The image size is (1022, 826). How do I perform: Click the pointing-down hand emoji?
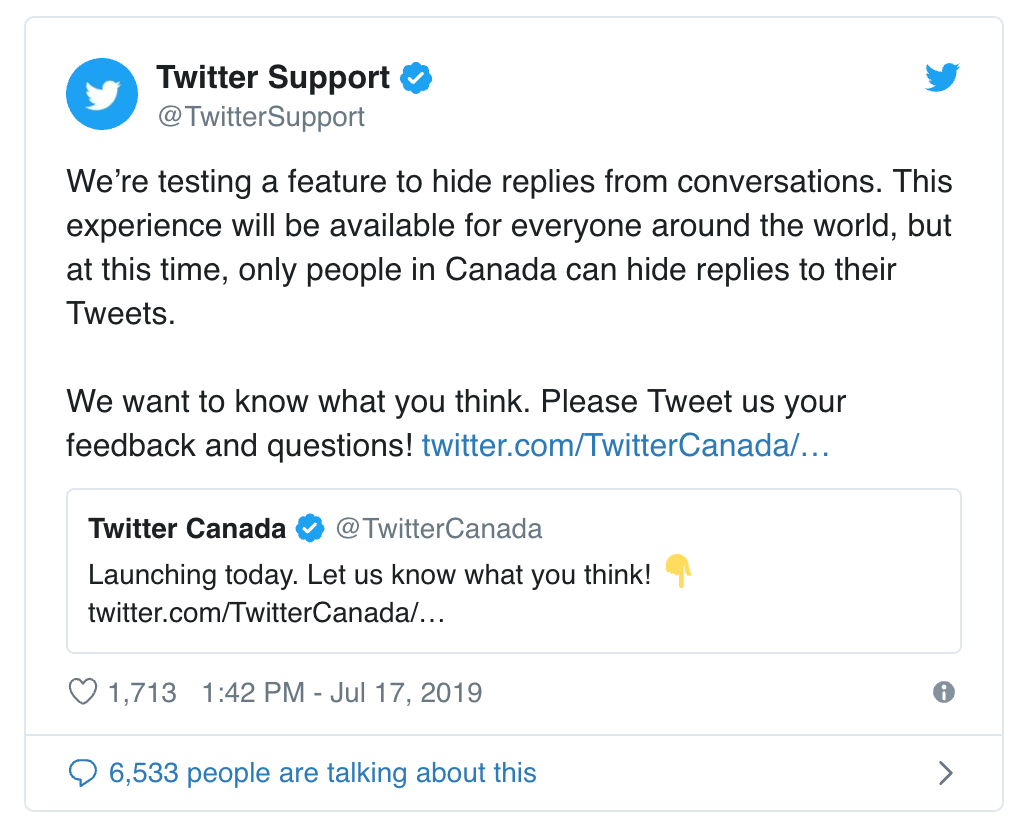click(678, 572)
